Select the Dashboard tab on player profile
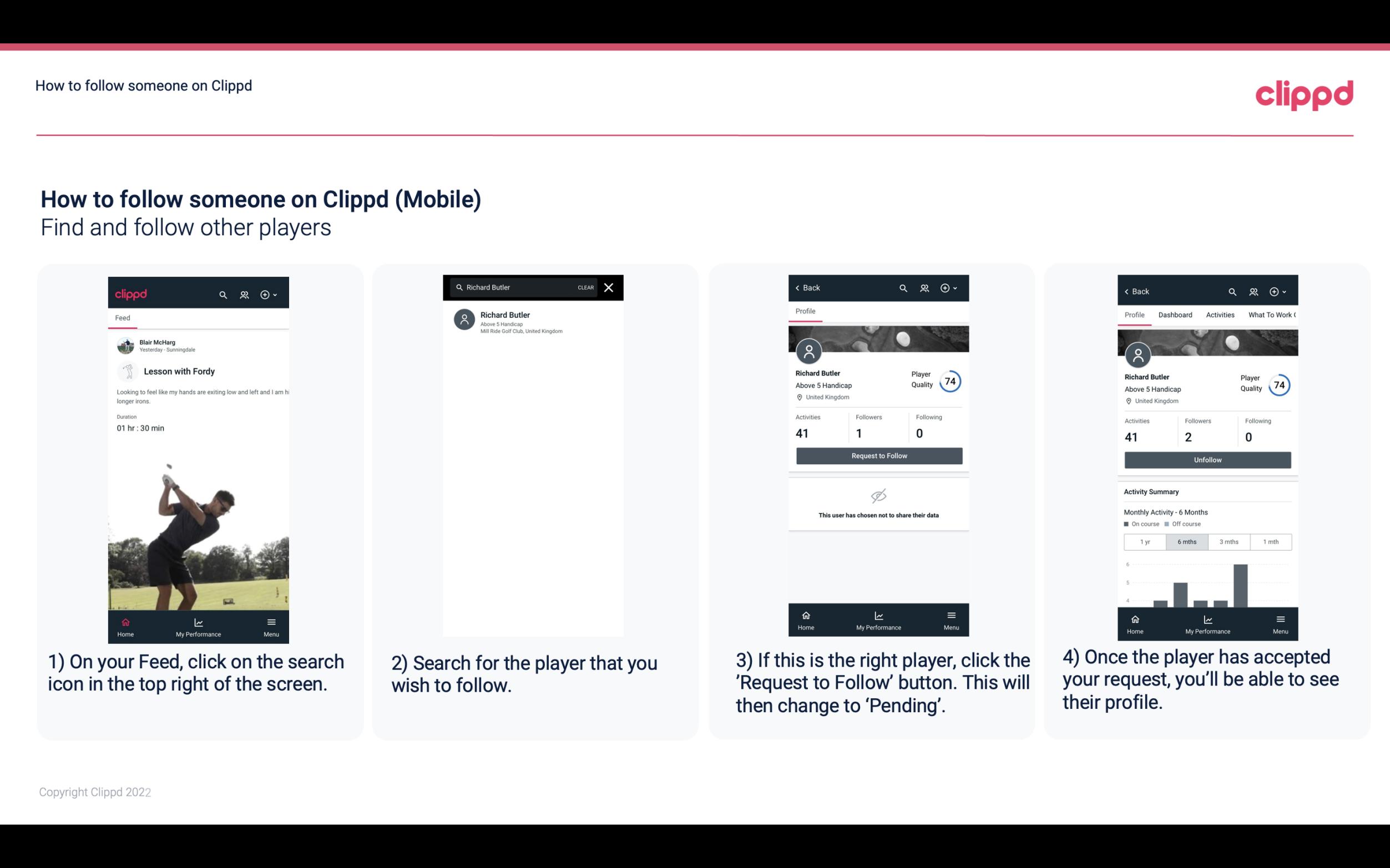Screen dimensions: 1390x868 [1175, 315]
